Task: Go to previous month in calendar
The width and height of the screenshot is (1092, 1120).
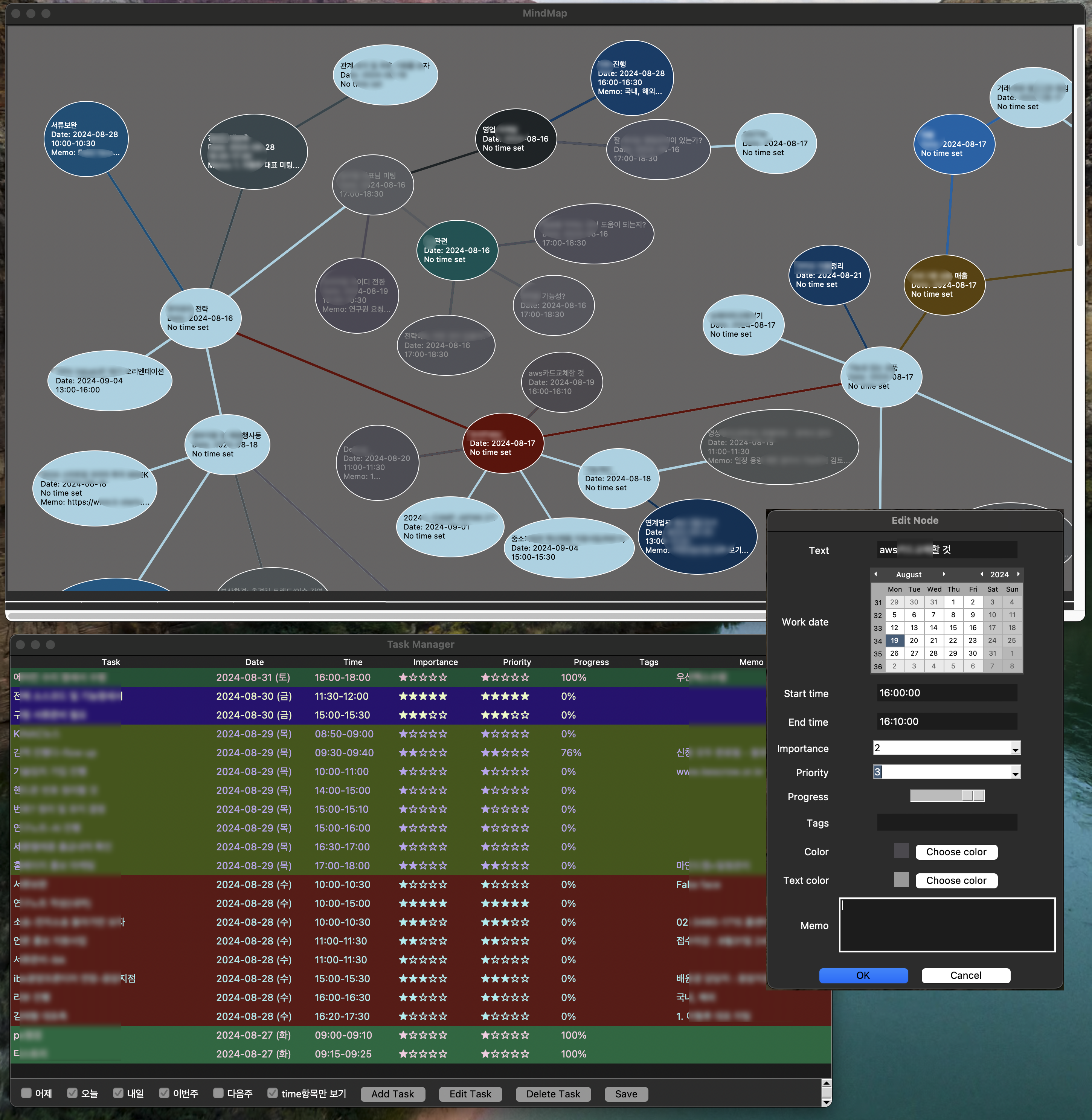Action: click(875, 574)
